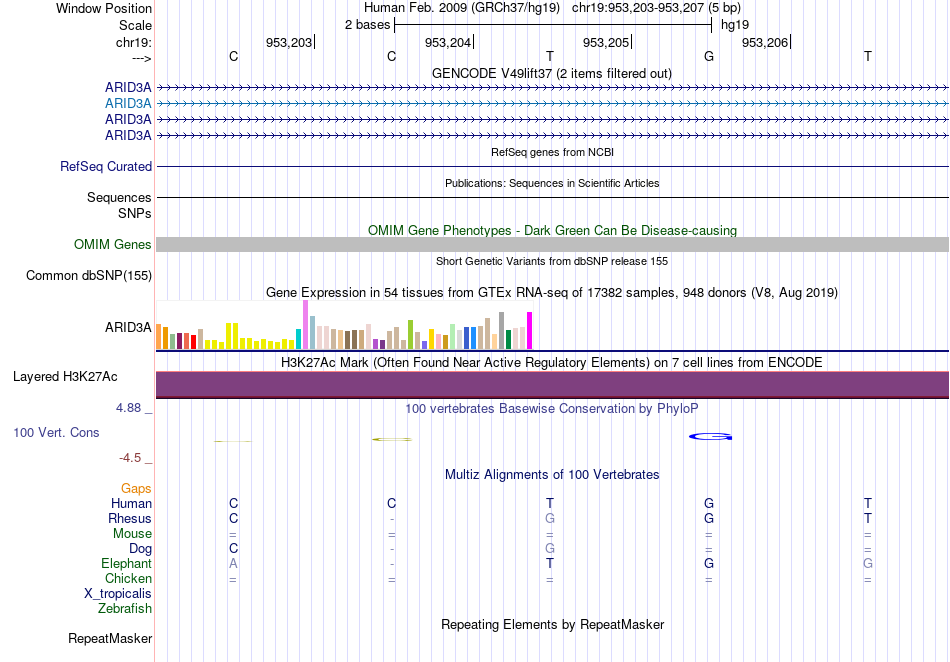The height and width of the screenshot is (662, 950).
Task: Open H3K27Ac Mark ENCODE track title
Action: pyautogui.click(x=552, y=363)
